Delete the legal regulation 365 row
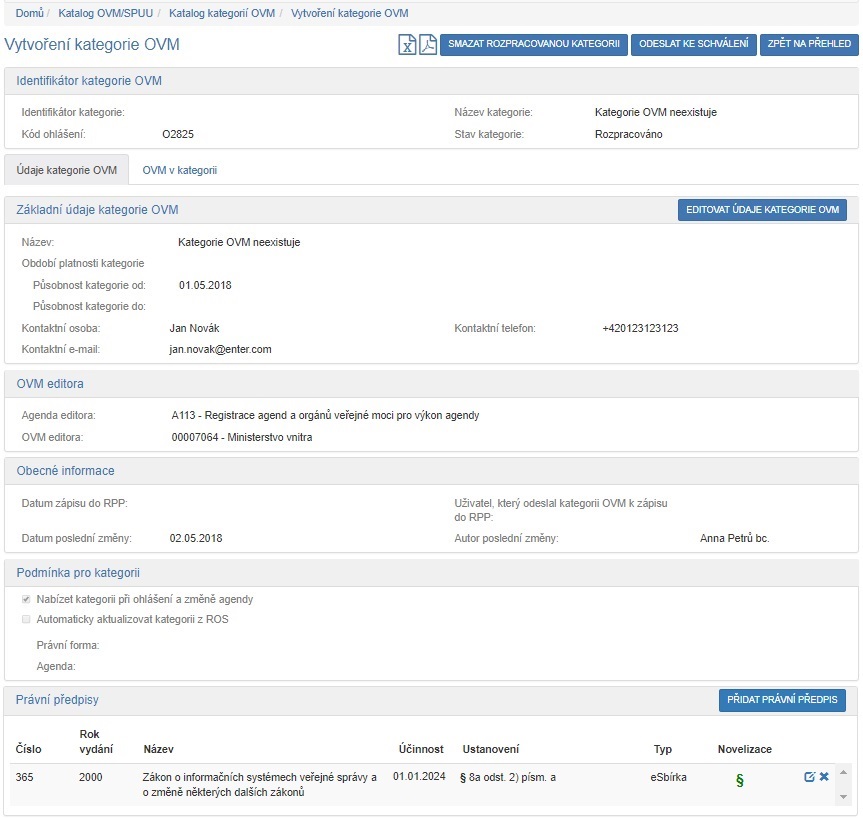 click(x=825, y=777)
